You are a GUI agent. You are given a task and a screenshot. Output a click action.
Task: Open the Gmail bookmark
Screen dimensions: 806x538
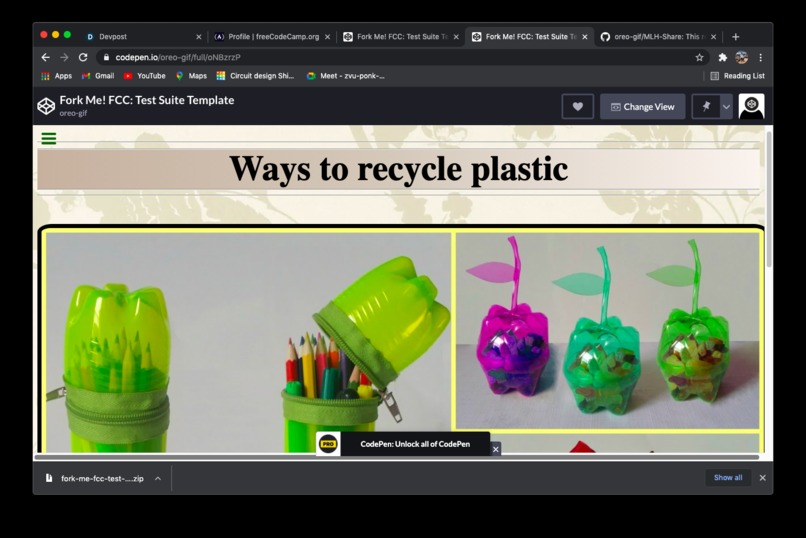tap(98, 76)
